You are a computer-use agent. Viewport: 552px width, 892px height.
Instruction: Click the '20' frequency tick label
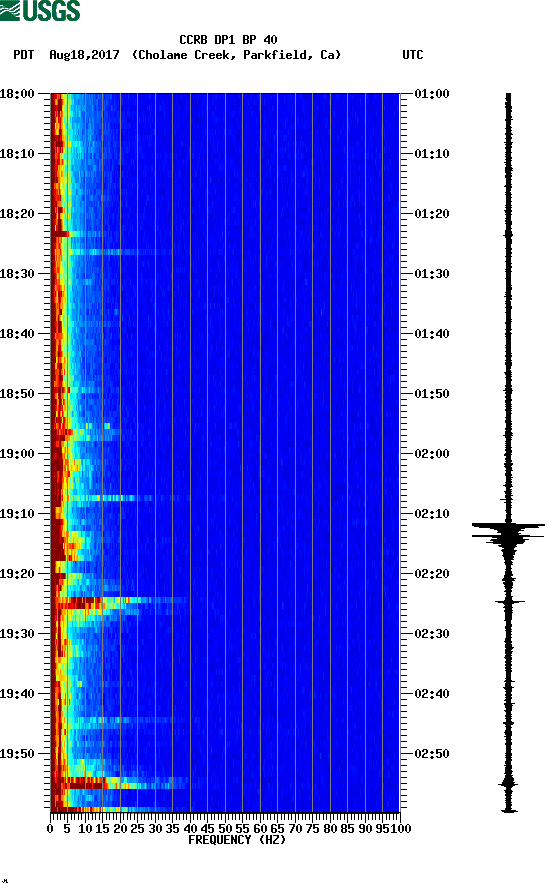point(120,829)
